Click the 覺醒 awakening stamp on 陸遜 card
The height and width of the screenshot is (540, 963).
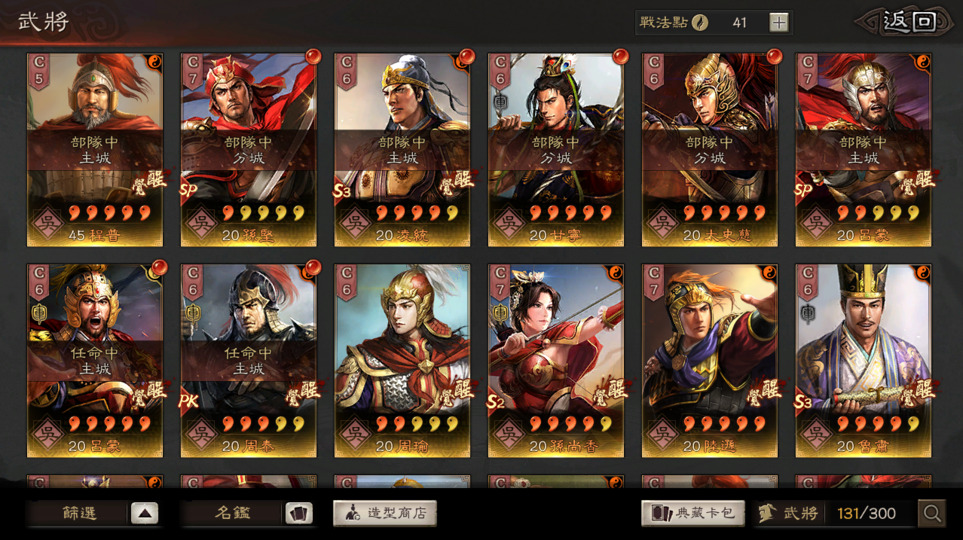coord(764,392)
